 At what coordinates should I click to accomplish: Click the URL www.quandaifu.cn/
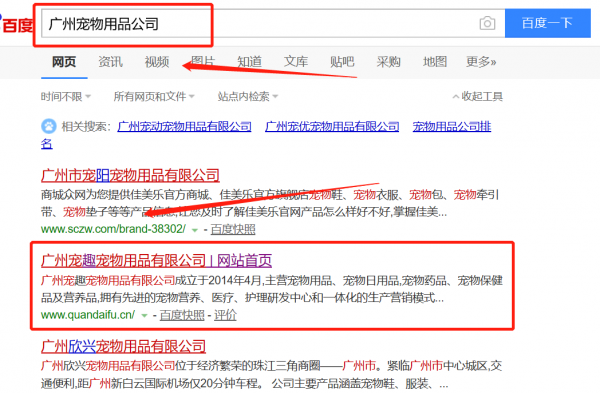tap(88, 315)
